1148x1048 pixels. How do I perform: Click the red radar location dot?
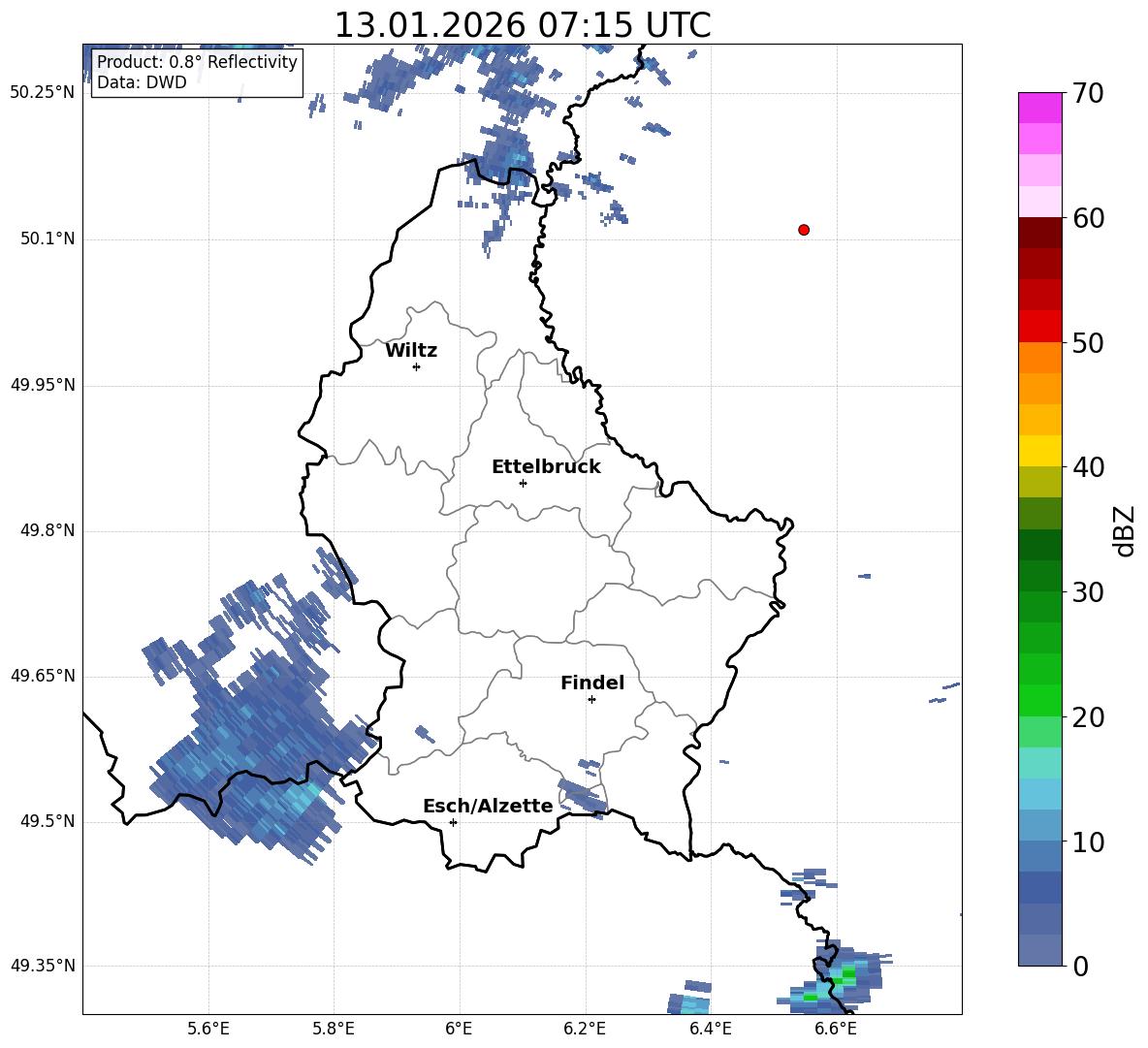tap(804, 230)
